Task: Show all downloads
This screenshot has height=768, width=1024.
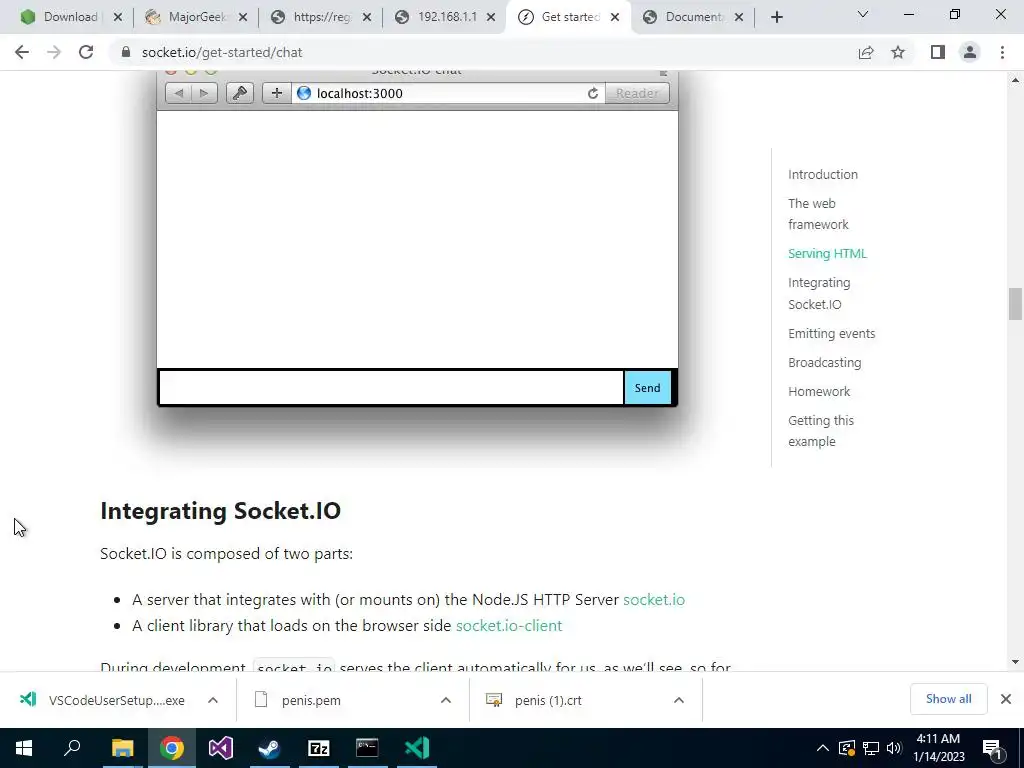Action: (x=948, y=699)
